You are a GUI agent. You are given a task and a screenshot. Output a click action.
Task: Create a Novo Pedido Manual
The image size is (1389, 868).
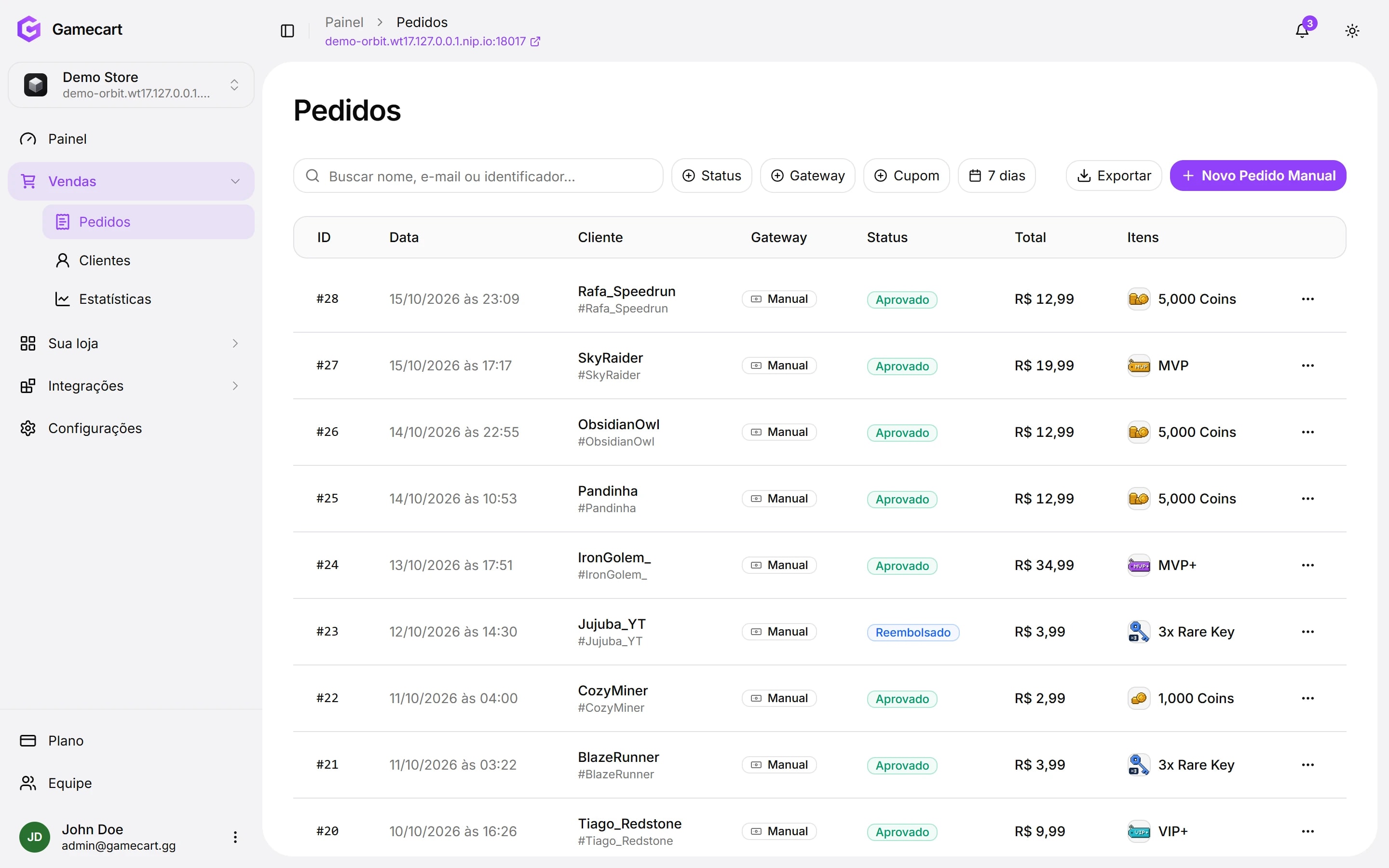click(x=1257, y=176)
